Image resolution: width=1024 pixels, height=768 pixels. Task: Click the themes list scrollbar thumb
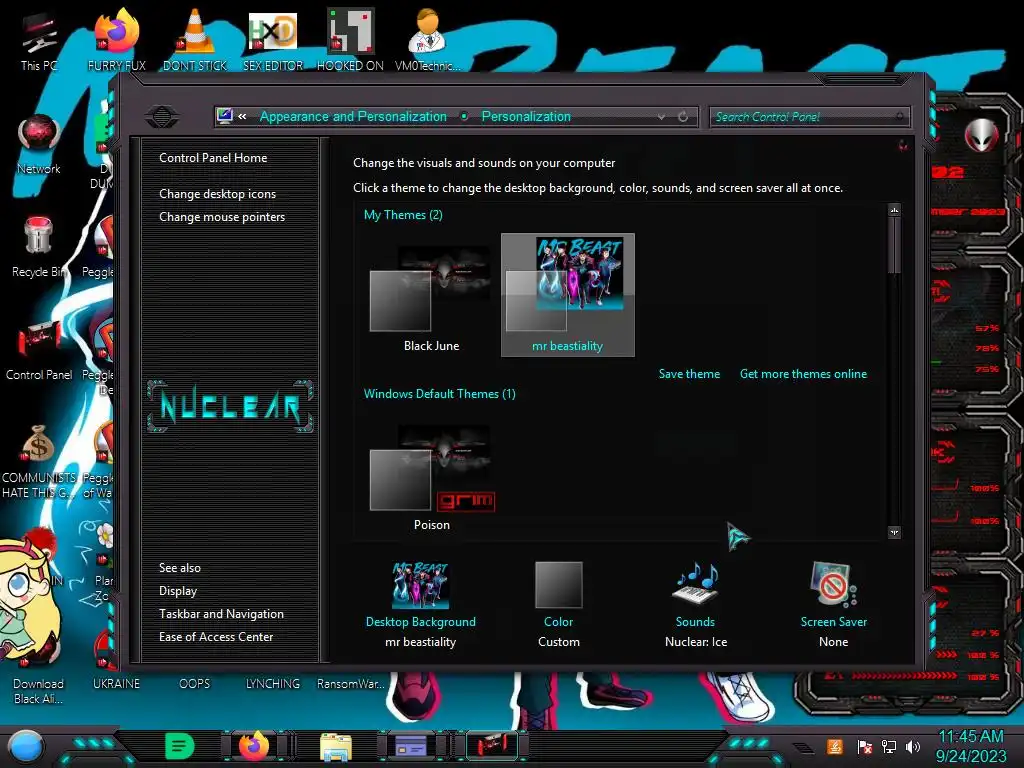pyautogui.click(x=894, y=246)
